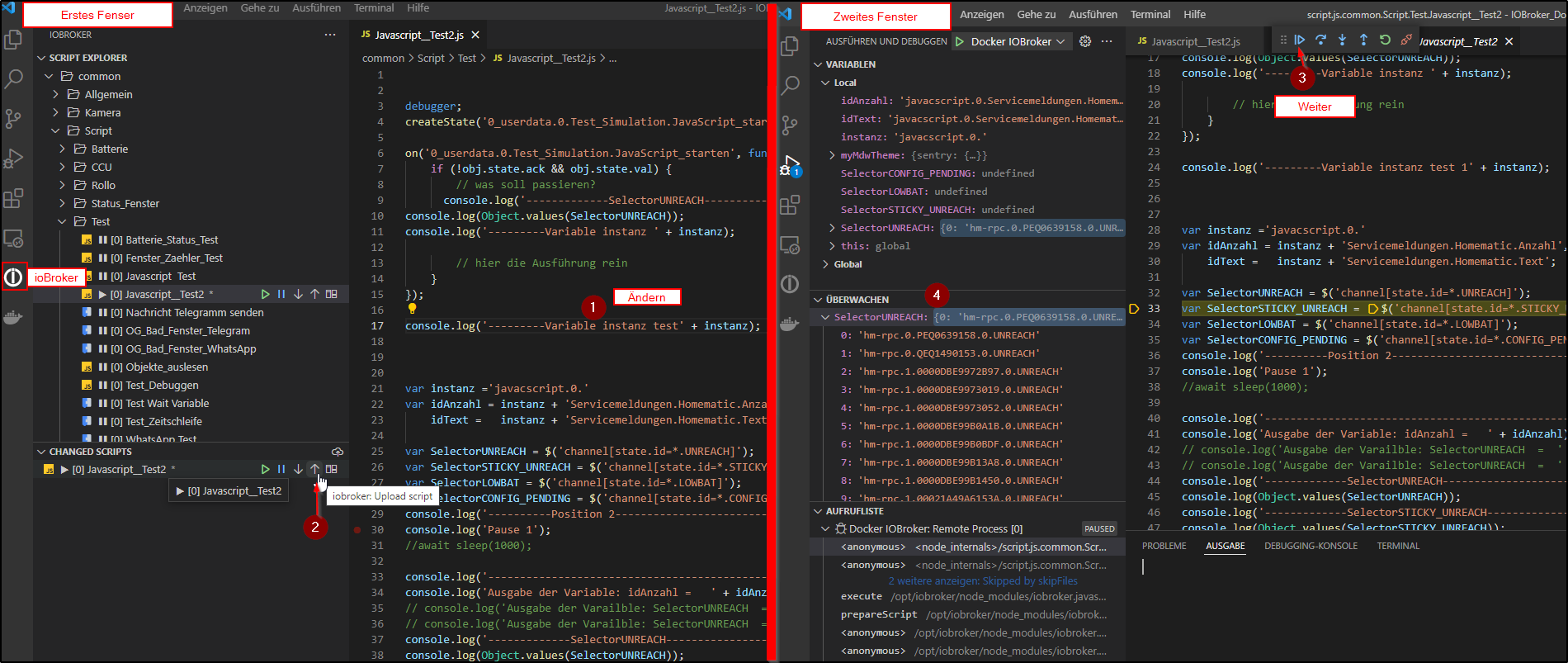Expand the Kamera folder
This screenshot has height=663, width=1568.
tap(55, 112)
